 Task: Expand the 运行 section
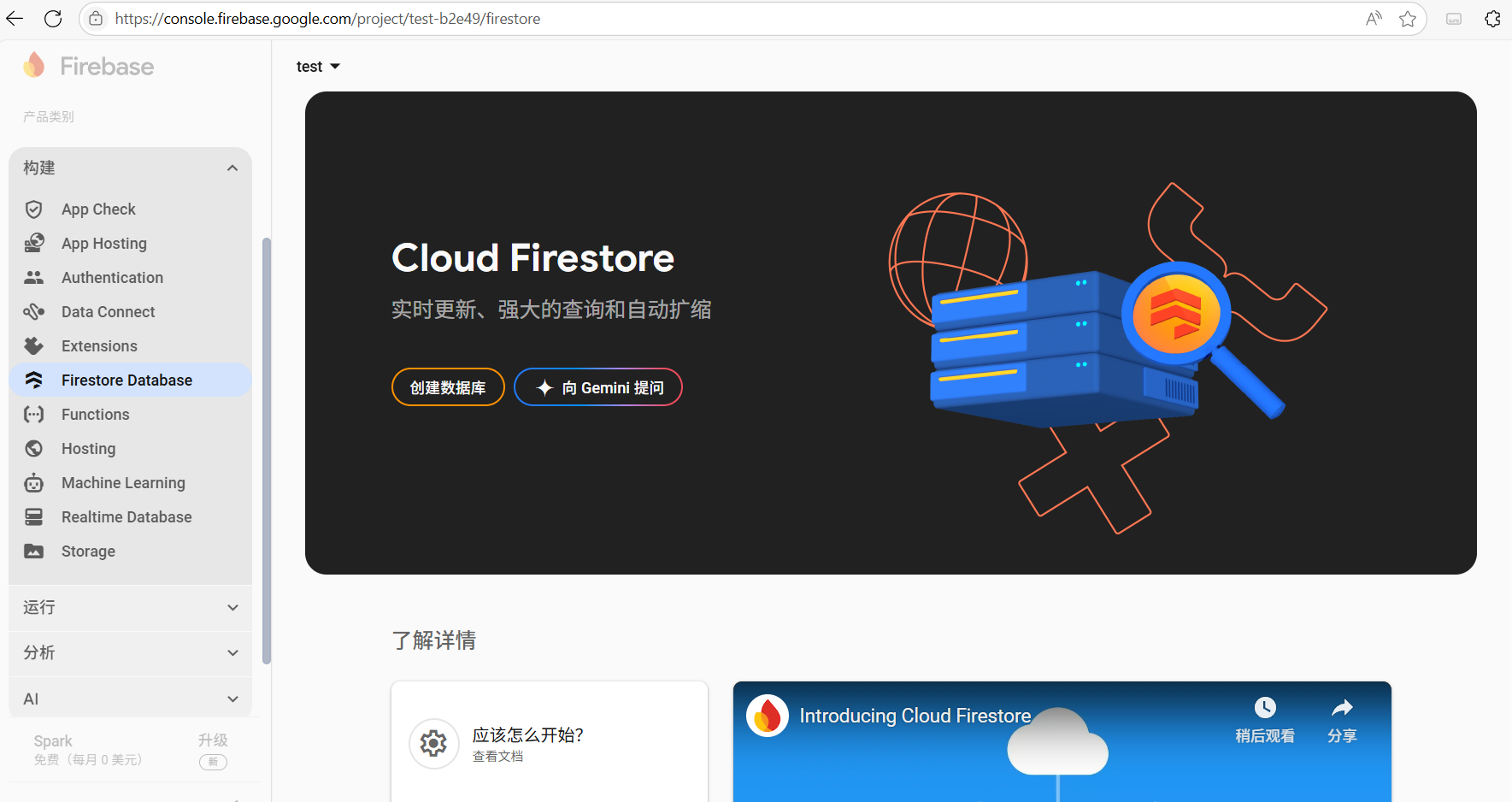232,608
